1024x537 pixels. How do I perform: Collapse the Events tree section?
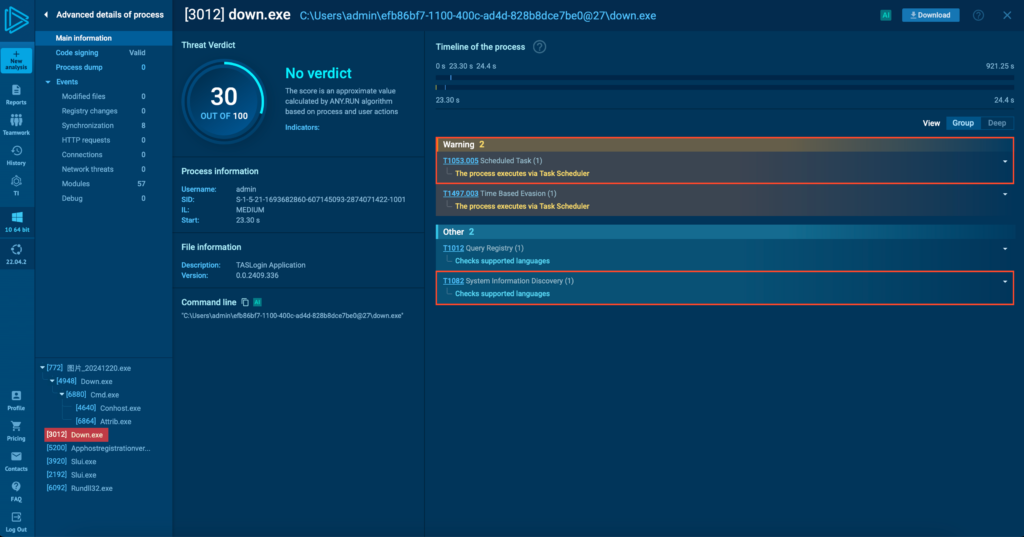pos(47,82)
